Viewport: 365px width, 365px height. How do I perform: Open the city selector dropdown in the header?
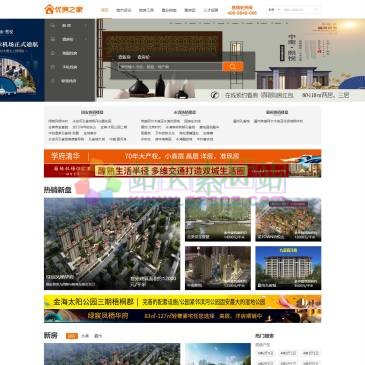tap(274, 10)
